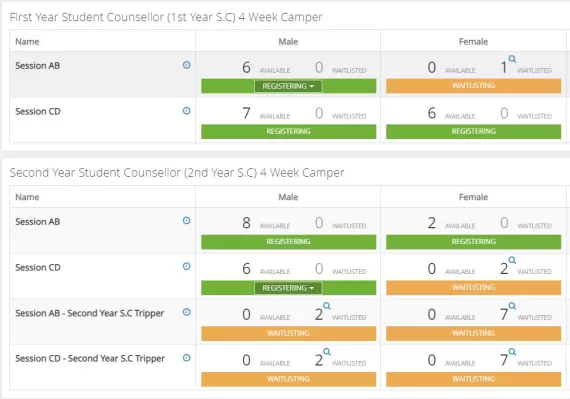Click Male column header in First Year table
This screenshot has width=570, height=399.
(288, 42)
